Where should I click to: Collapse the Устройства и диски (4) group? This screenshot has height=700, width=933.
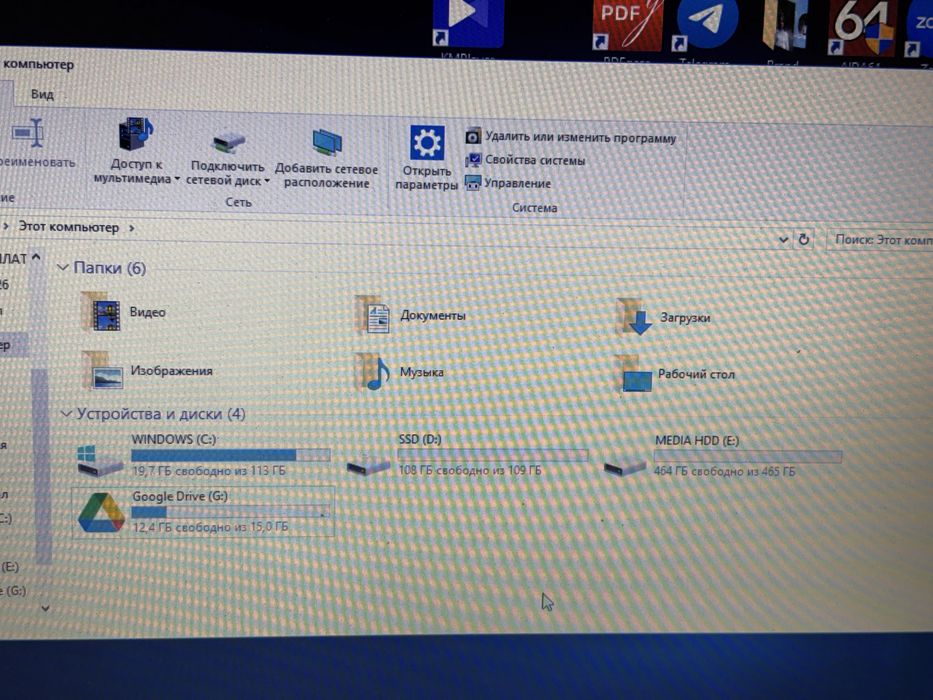(x=66, y=413)
